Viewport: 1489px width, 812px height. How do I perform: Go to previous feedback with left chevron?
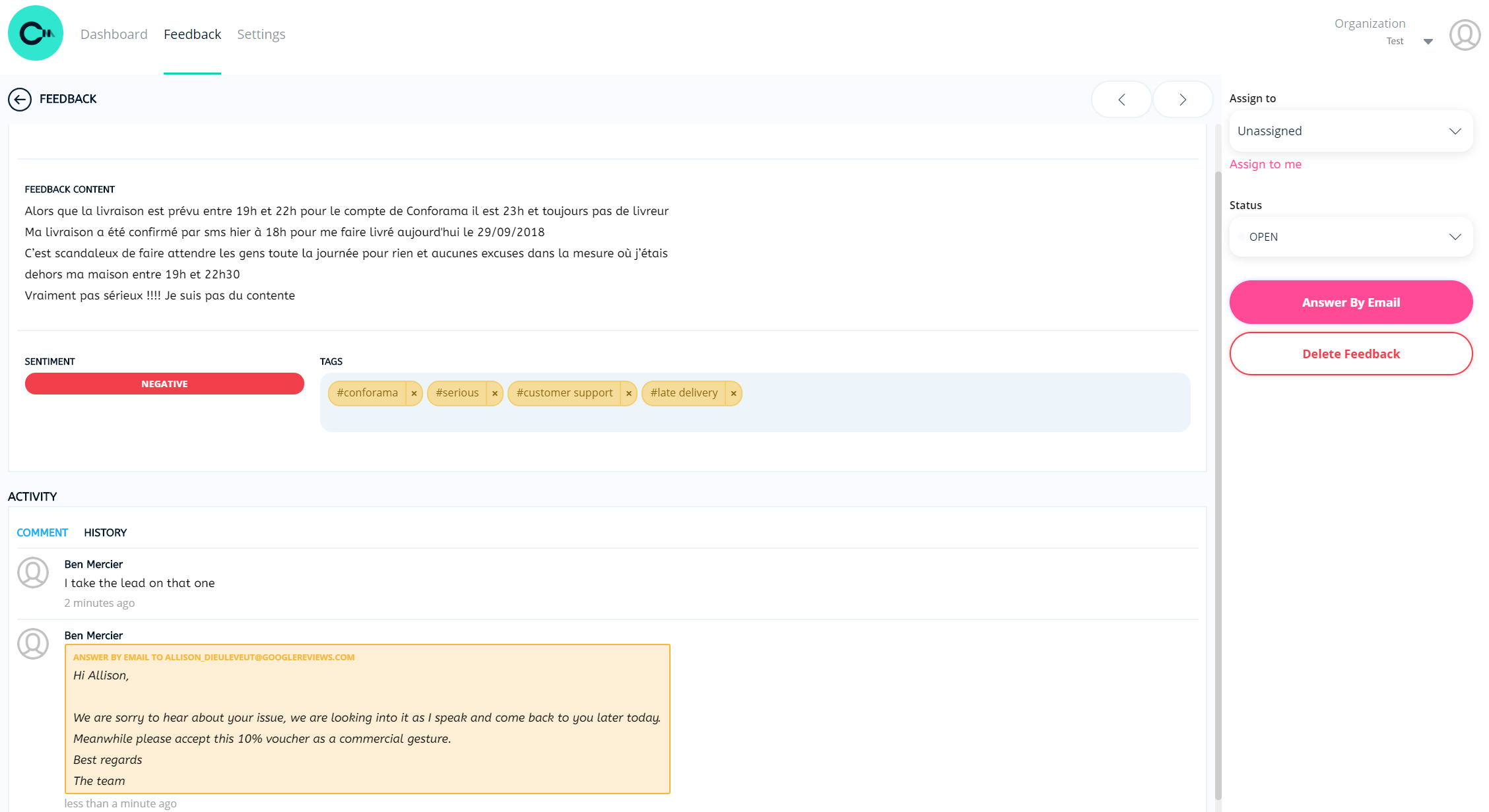coord(1121,100)
